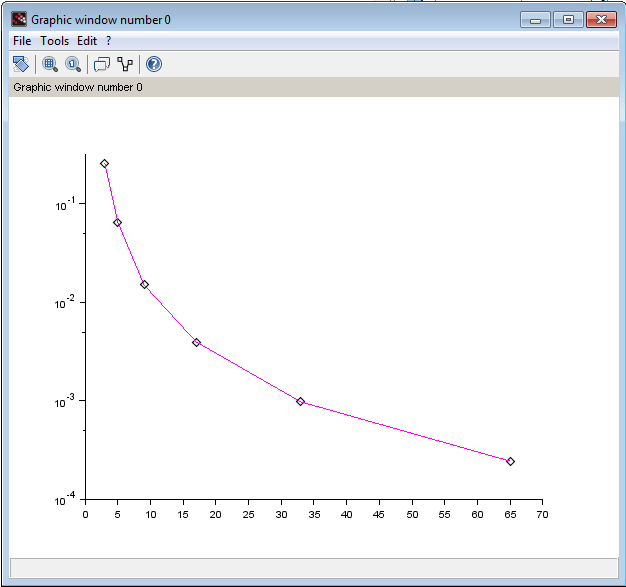
Task: Click the x-axis tick label 50
Action: 412,514
